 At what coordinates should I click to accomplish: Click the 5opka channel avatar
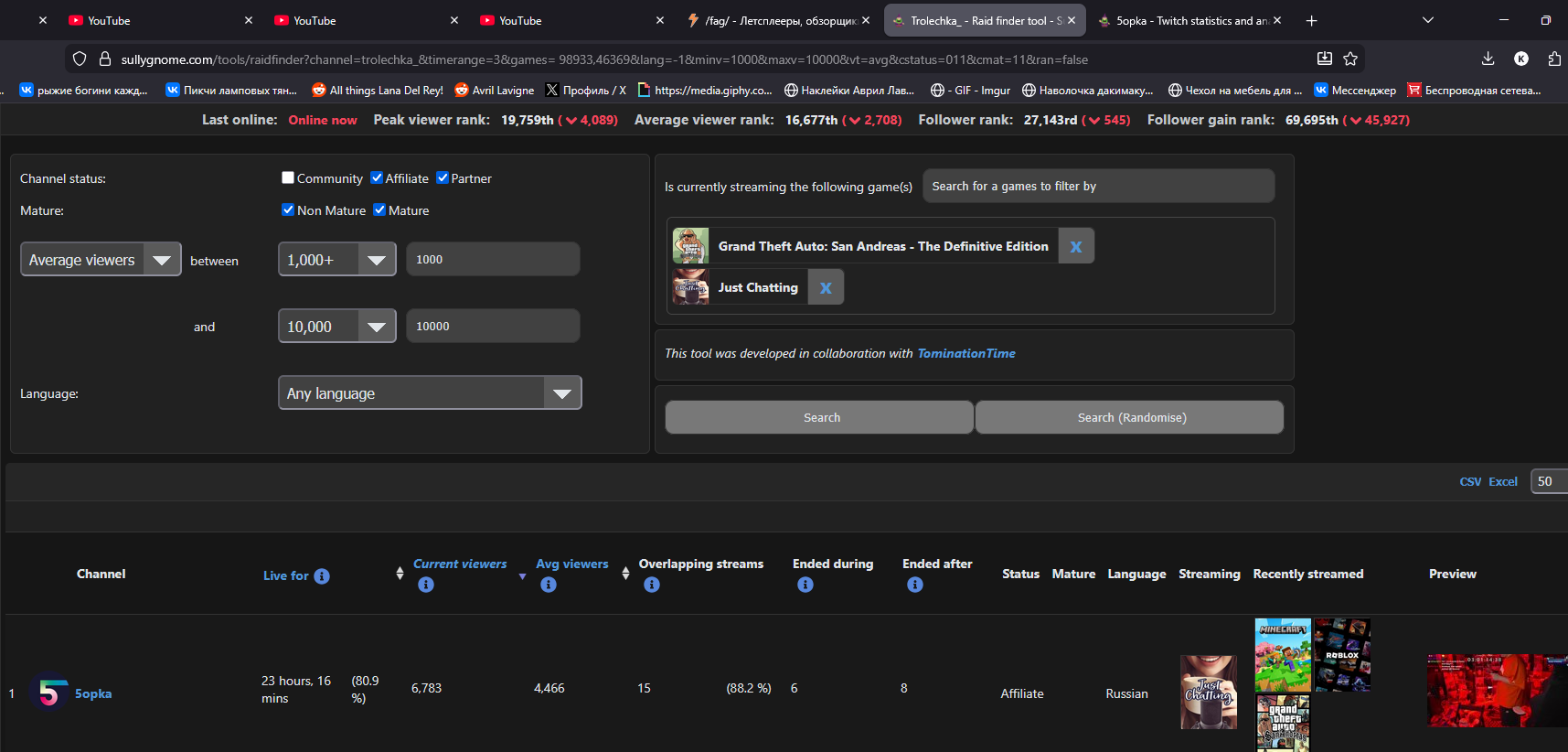(49, 693)
